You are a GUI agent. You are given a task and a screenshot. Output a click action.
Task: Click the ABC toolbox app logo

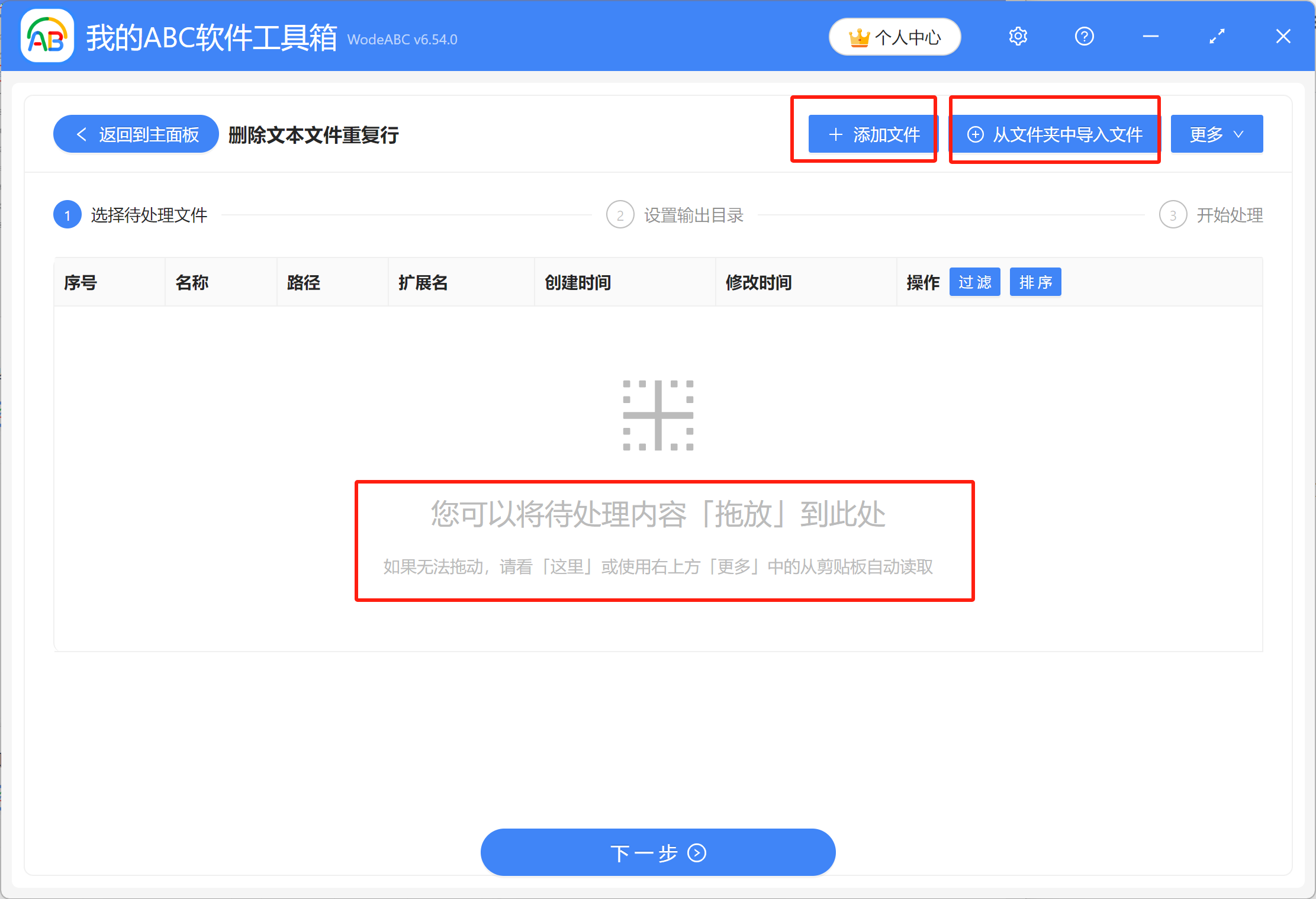[46, 36]
